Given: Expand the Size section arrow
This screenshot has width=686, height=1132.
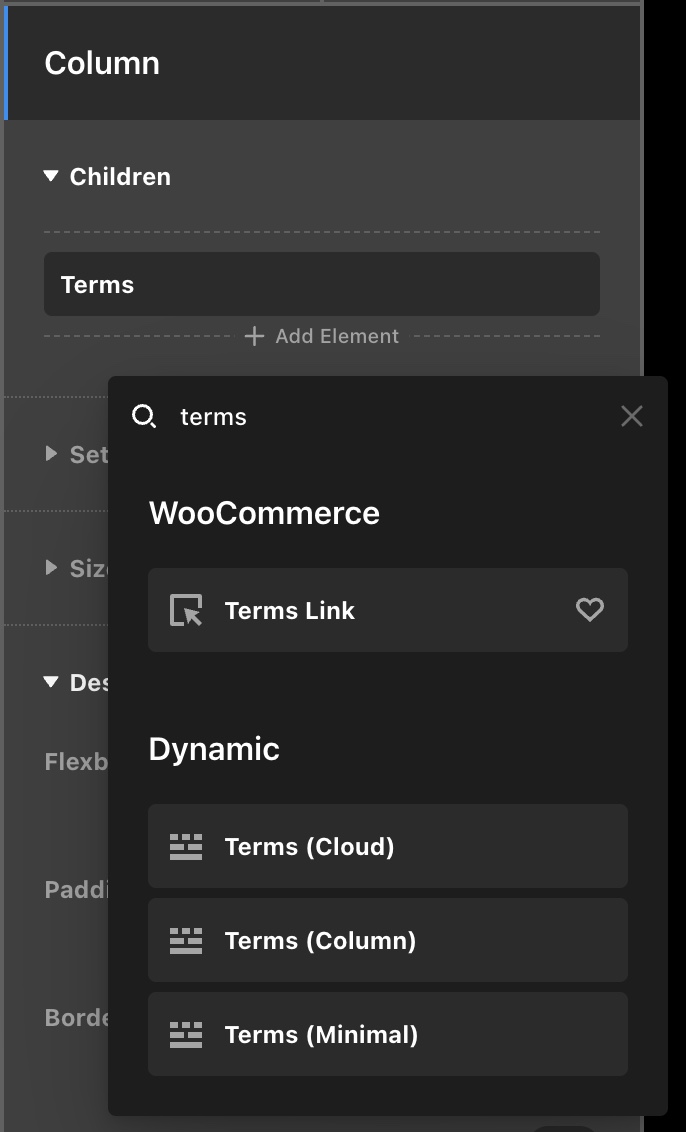Looking at the screenshot, I should pos(52,568).
